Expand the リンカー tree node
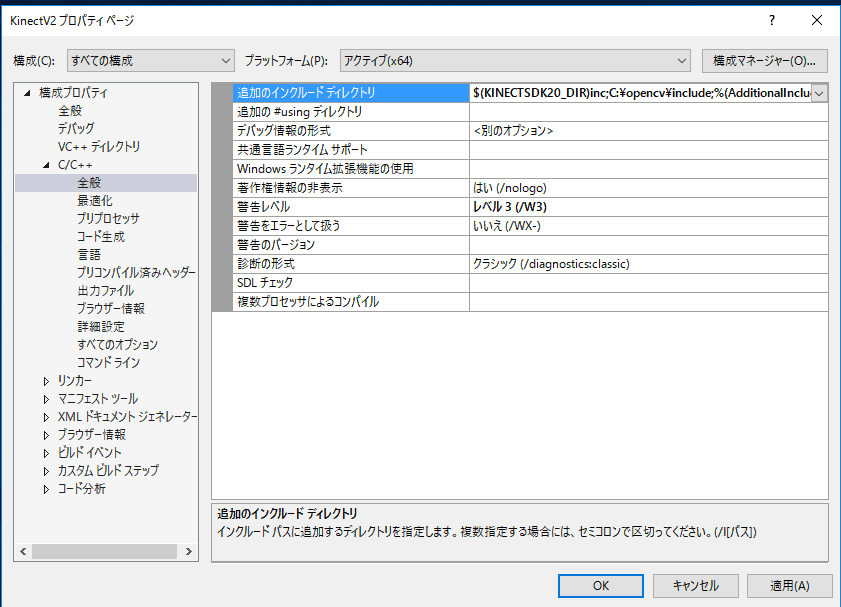 pos(46,381)
